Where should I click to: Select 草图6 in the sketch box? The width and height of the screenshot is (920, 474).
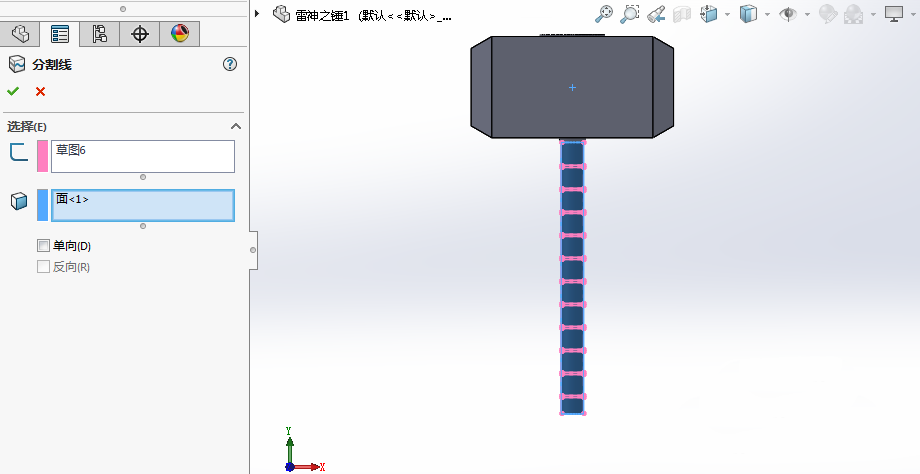71,150
